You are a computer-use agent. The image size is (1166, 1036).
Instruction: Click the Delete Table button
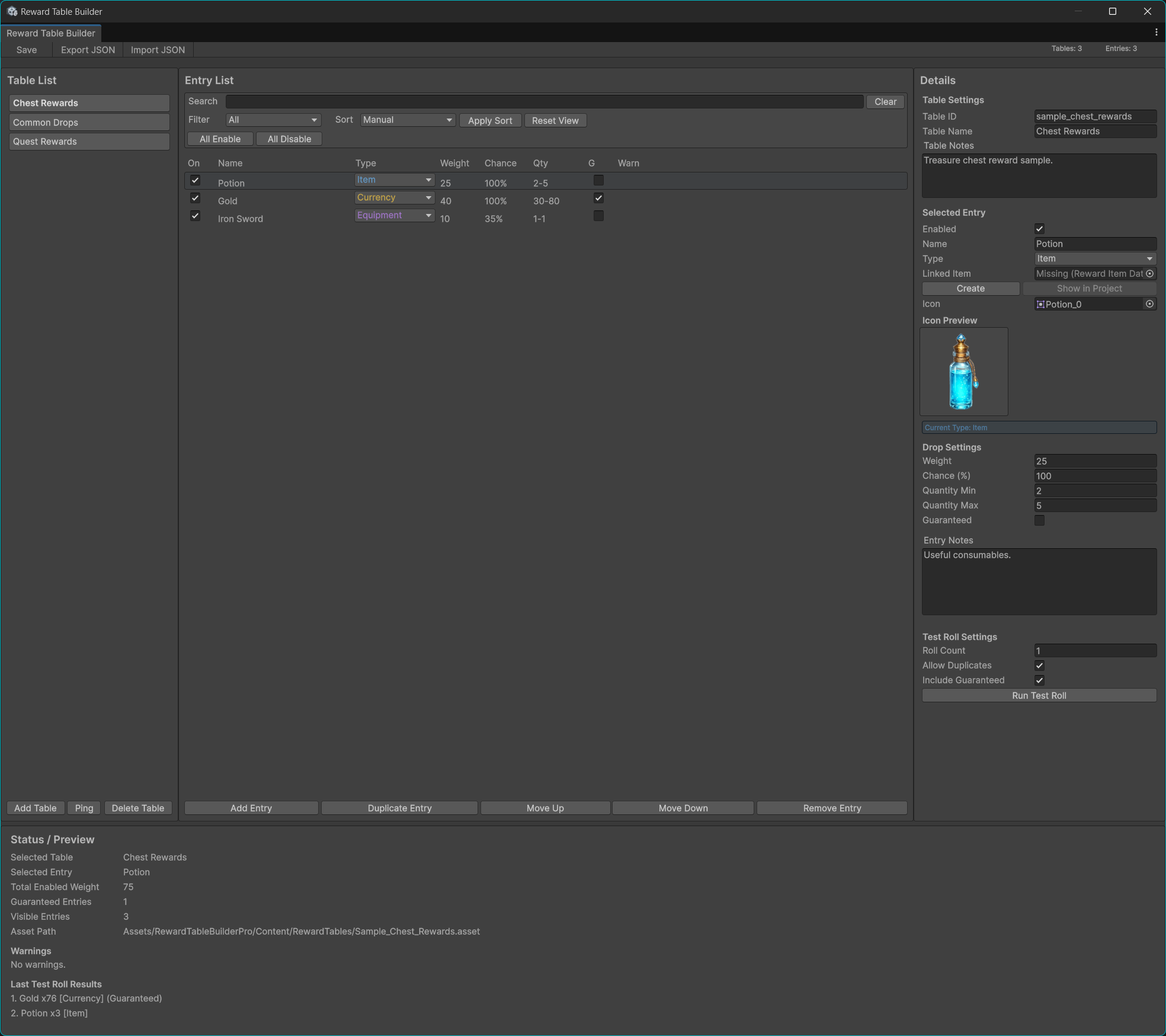point(138,808)
